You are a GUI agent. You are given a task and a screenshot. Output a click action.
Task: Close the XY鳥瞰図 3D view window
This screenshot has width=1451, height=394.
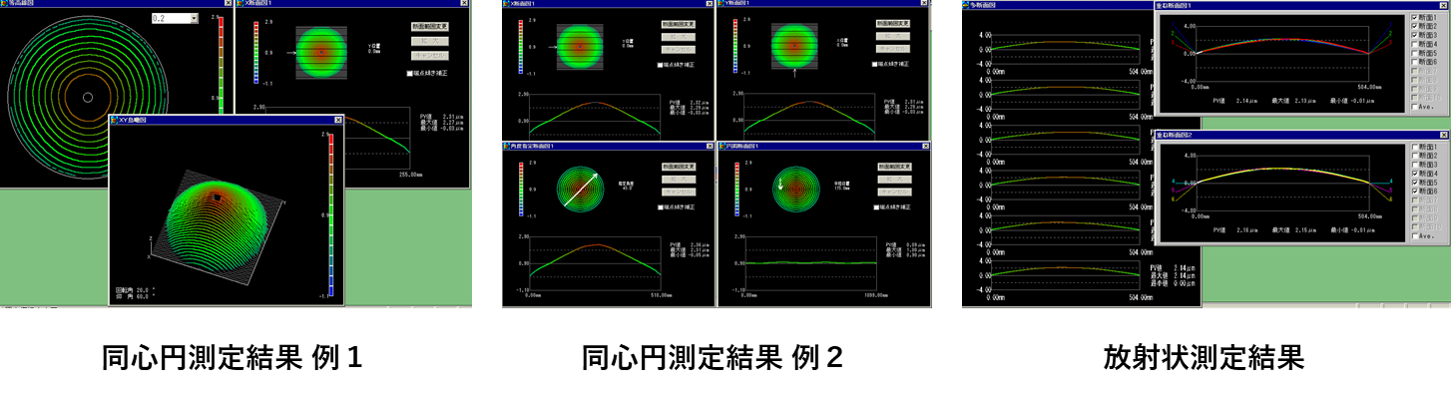(338, 119)
